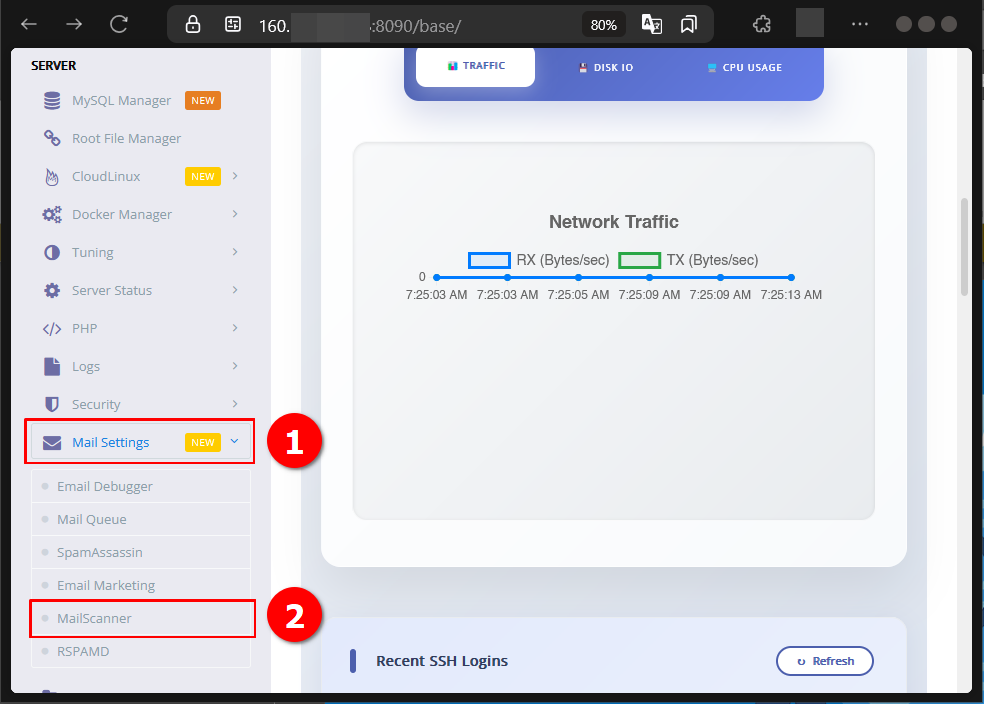Image resolution: width=984 pixels, height=704 pixels.
Task: Click the lock site-security icon
Action: (x=193, y=24)
